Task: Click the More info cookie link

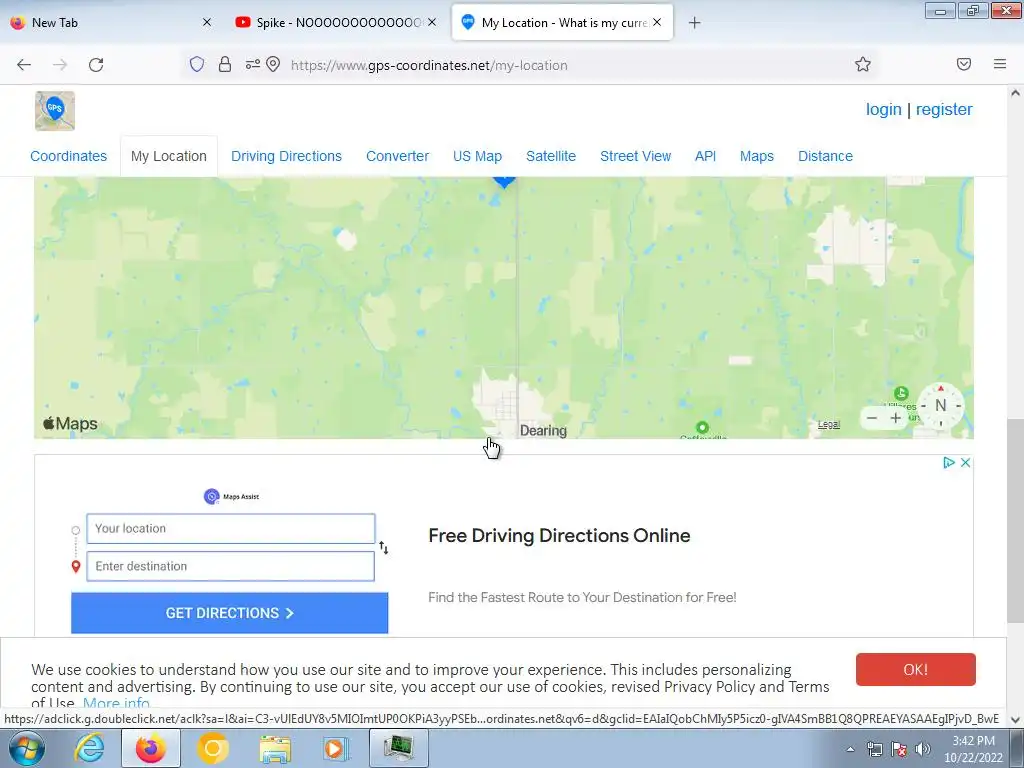Action: coord(116,703)
